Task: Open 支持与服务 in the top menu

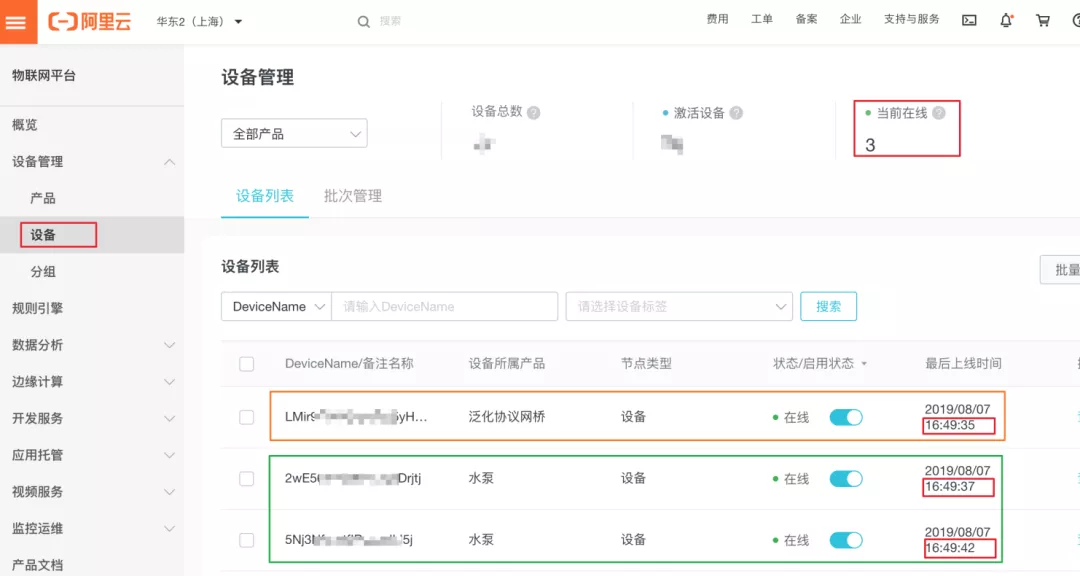Action: [911, 19]
